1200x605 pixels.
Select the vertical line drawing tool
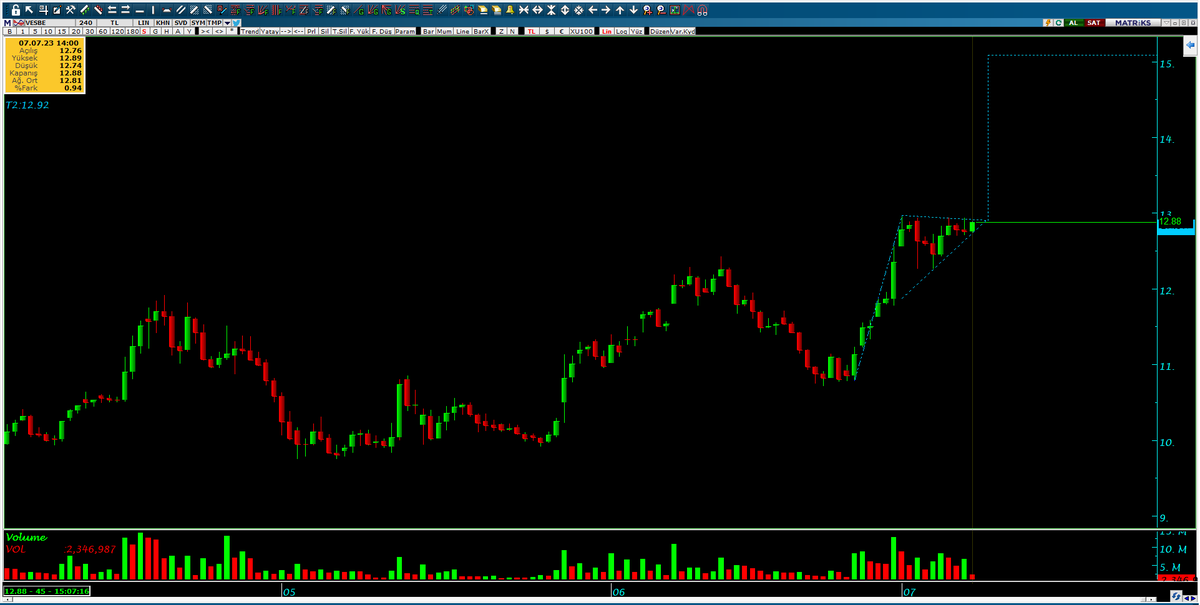coord(153,10)
